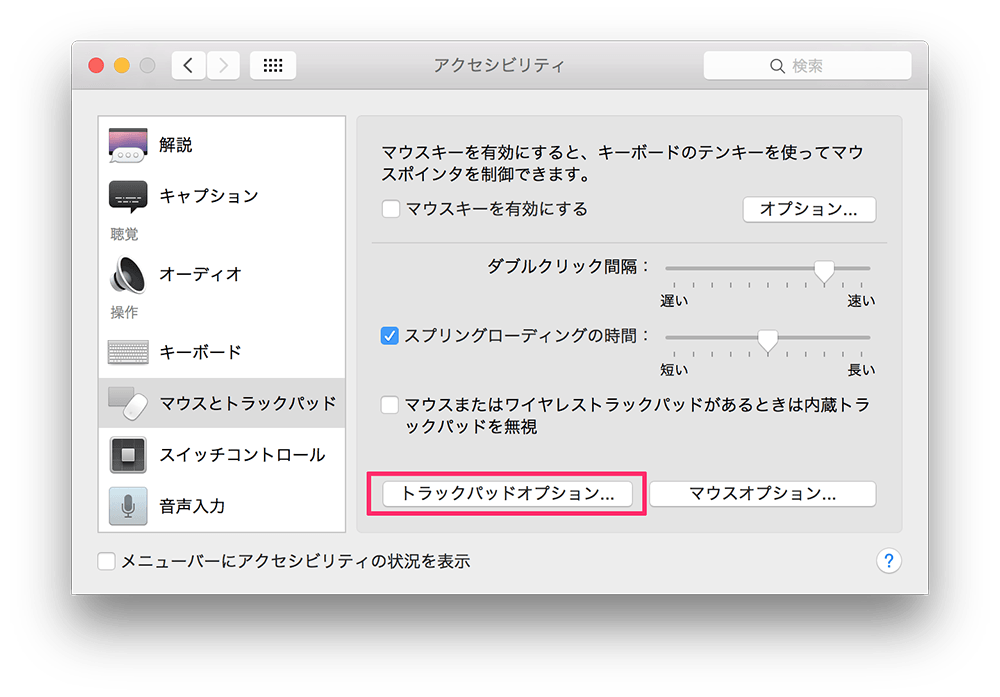Select スイッチコントロール in the sidebar
The width and height of the screenshot is (1000, 697).
pyautogui.click(x=222, y=455)
